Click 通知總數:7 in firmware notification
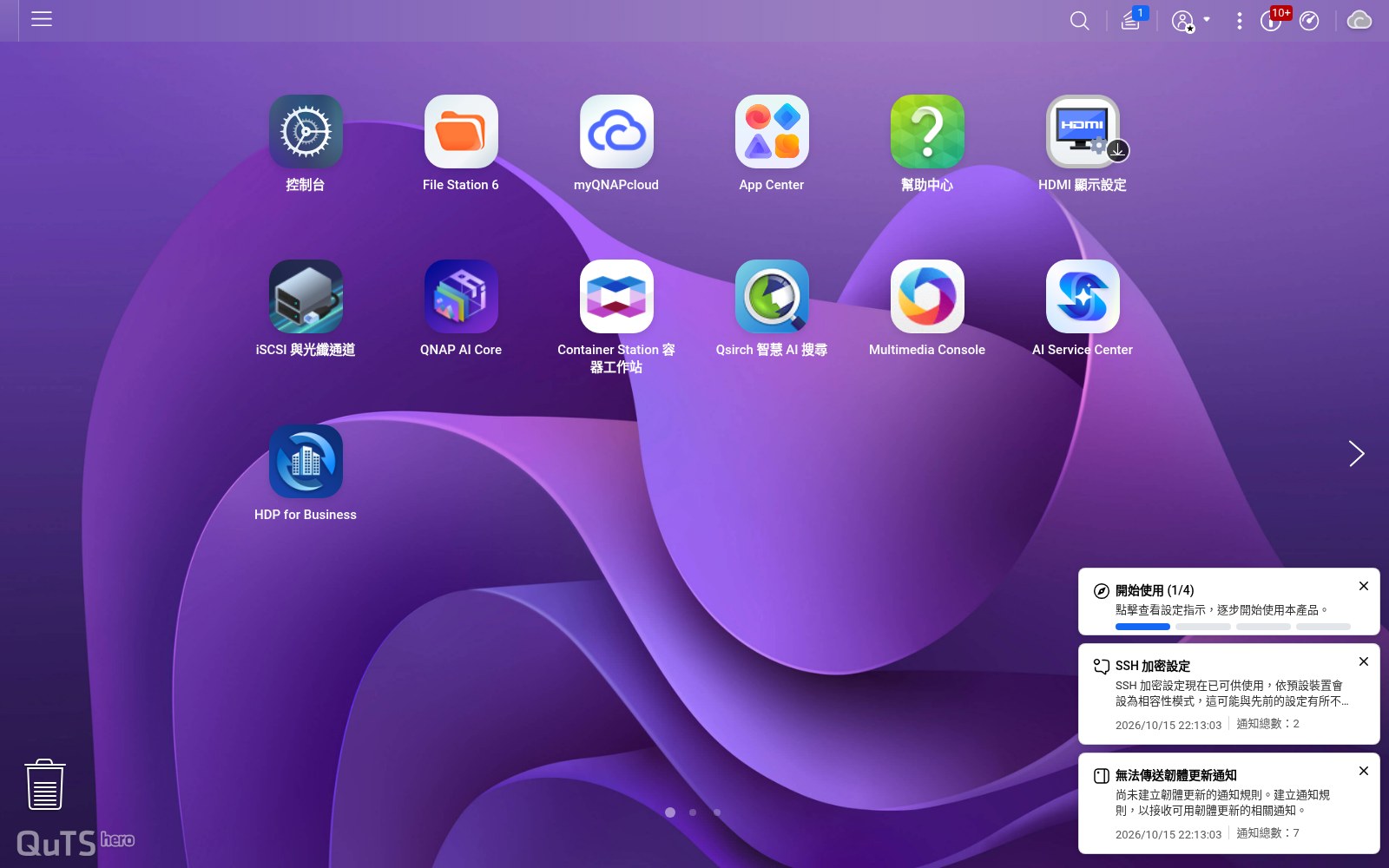The image size is (1389, 868). (x=1267, y=833)
